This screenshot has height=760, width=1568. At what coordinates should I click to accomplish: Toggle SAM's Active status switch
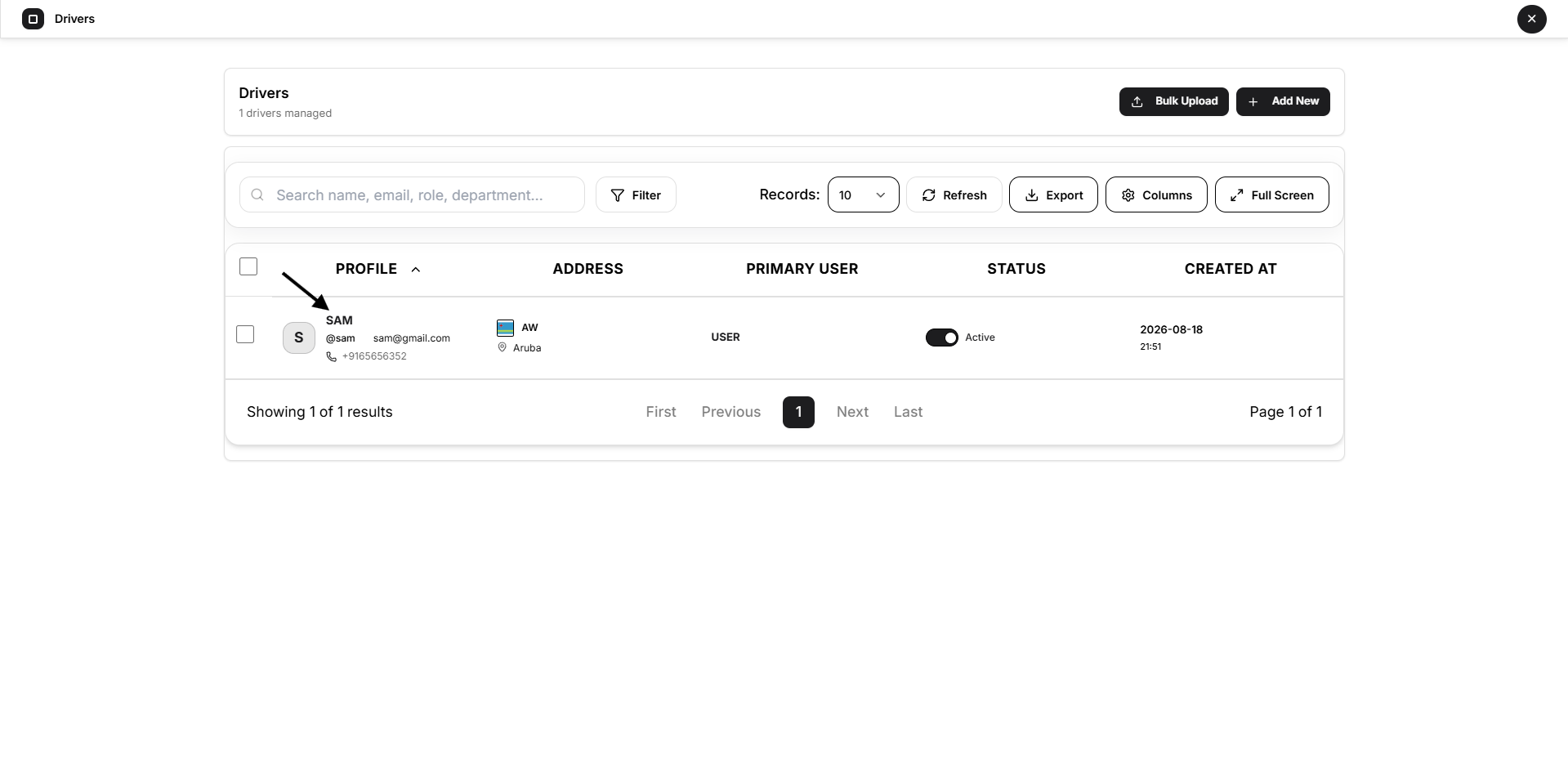tap(942, 338)
